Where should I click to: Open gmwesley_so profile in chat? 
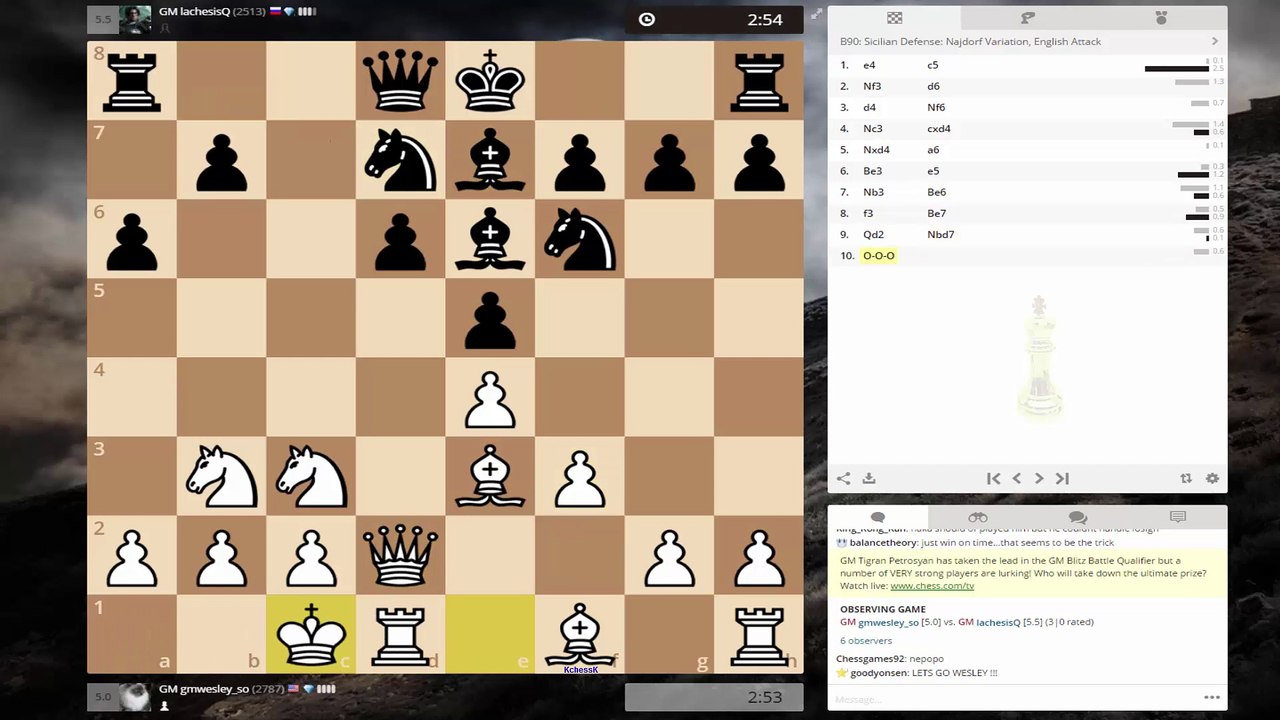(x=888, y=622)
